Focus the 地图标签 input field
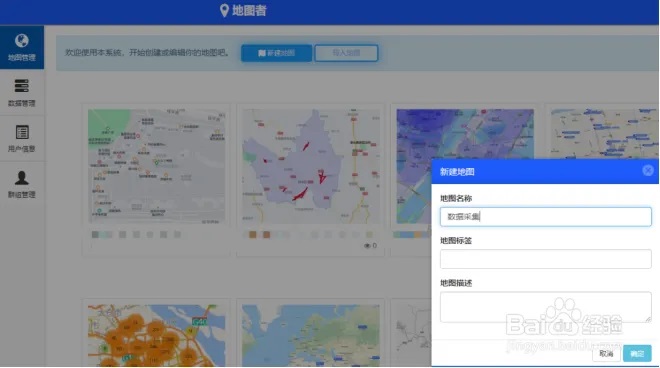 tap(546, 259)
